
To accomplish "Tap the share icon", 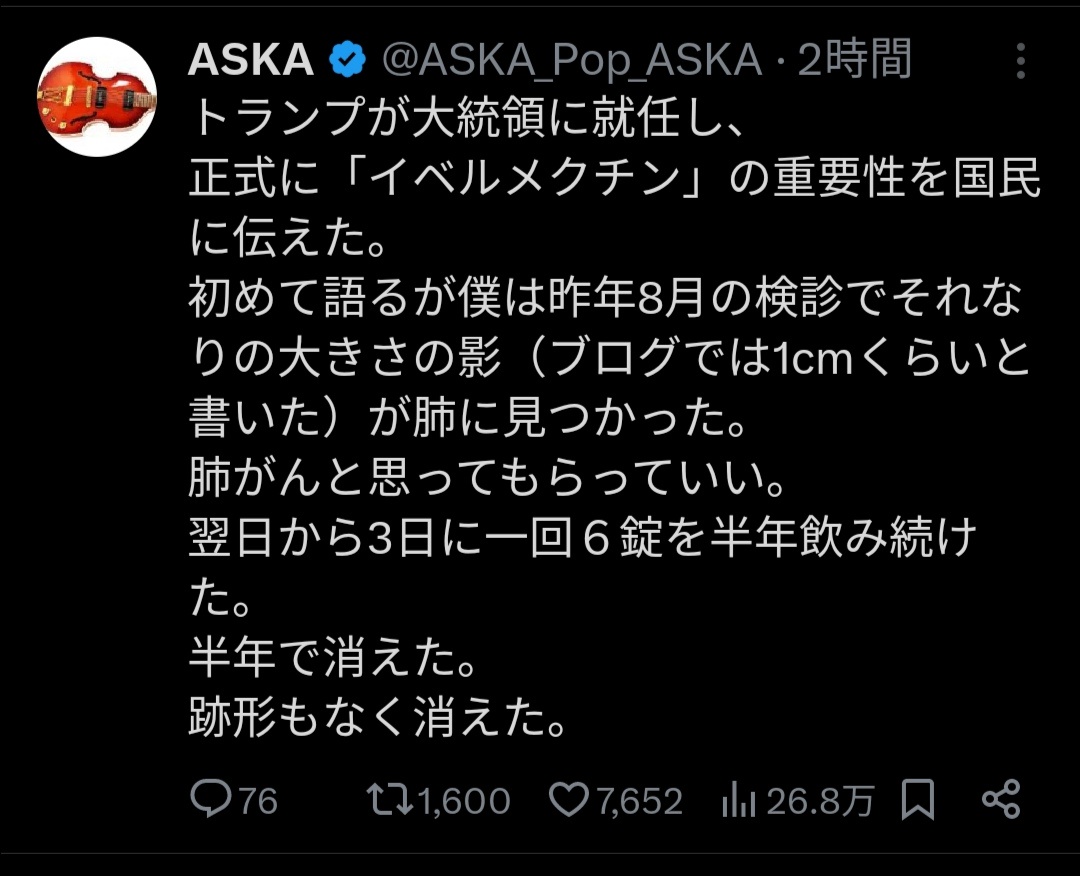I will pyautogui.click(x=1000, y=799).
